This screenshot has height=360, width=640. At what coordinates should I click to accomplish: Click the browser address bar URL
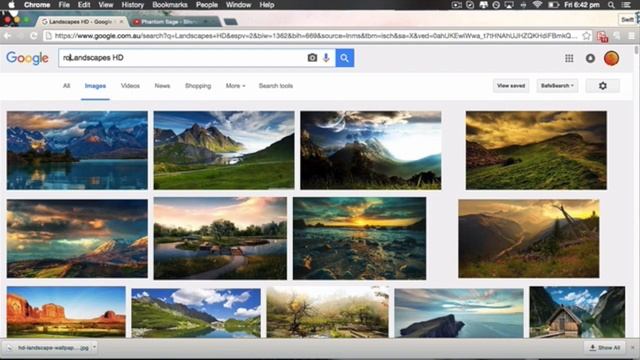click(x=316, y=36)
